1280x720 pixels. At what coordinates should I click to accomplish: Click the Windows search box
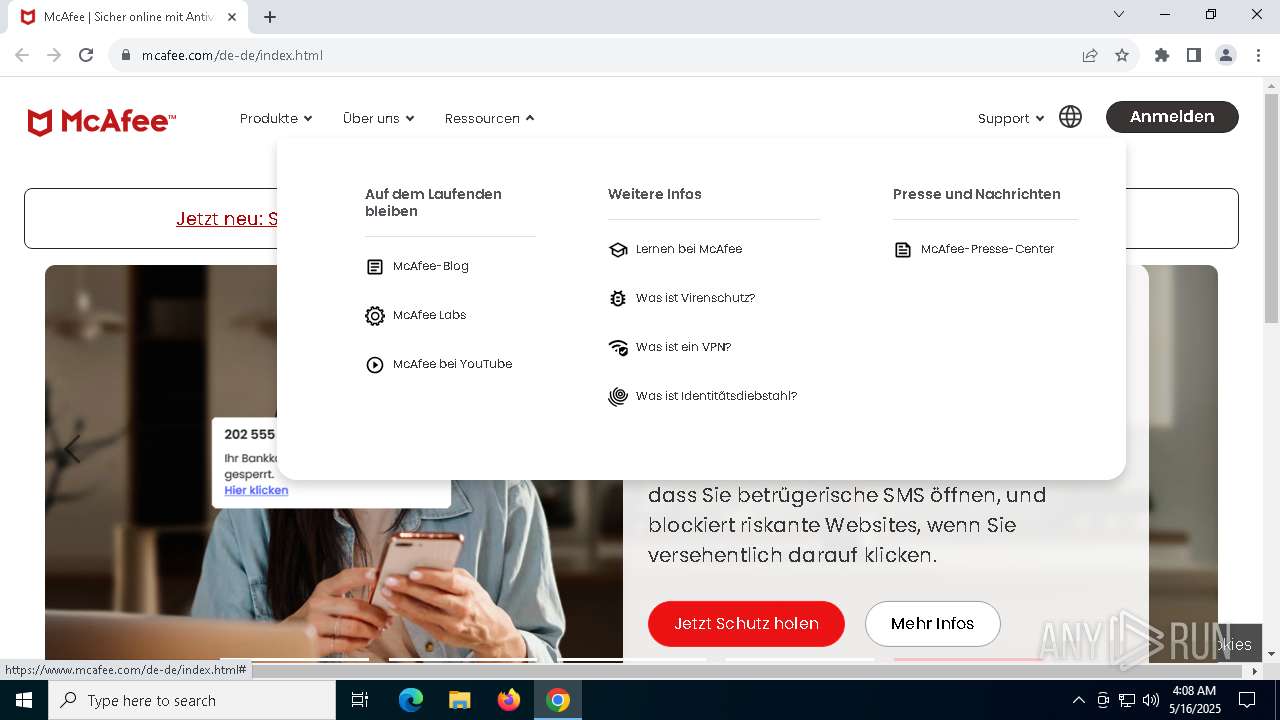192,700
